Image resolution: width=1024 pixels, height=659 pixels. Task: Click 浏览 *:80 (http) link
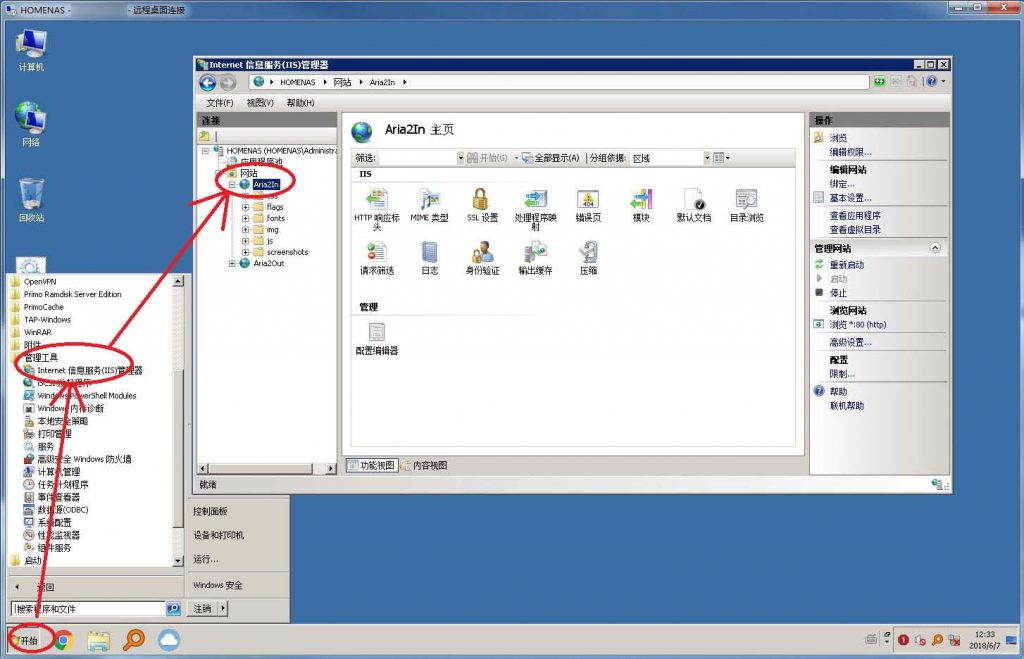(857, 324)
